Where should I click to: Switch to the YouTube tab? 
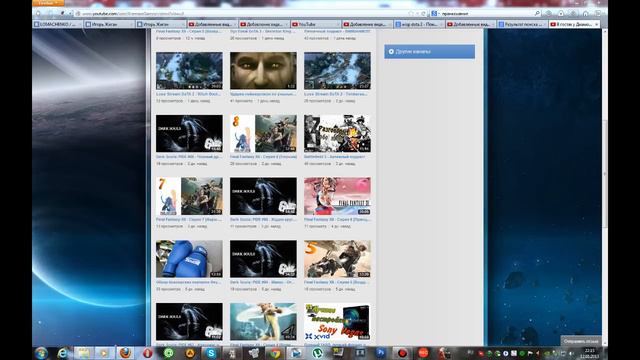pyautogui.click(x=316, y=24)
